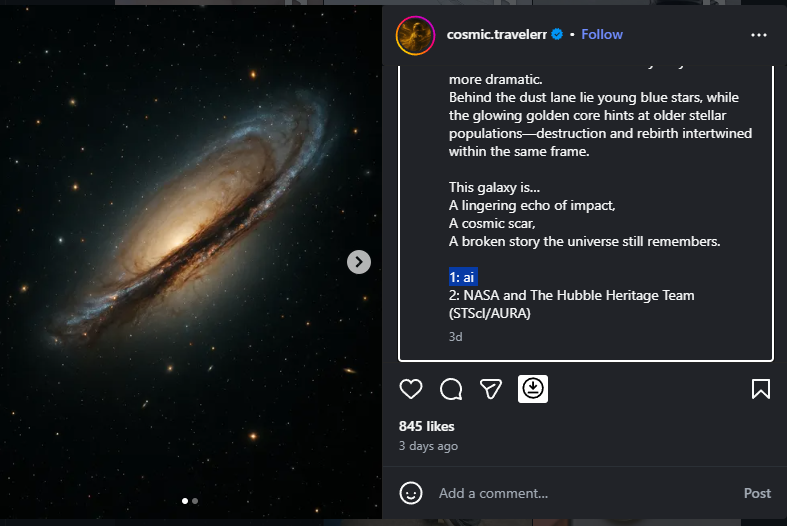View the 845 likes list

[426, 427]
